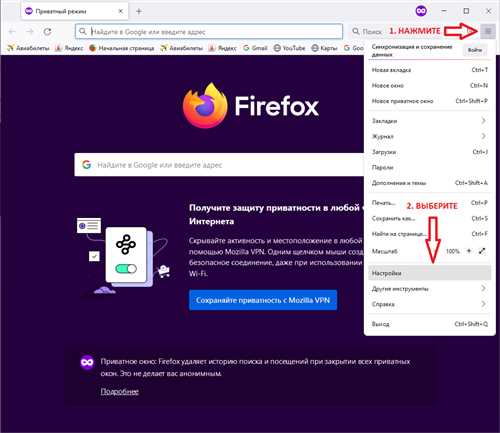Click the Google search field on page
This screenshot has height=433, width=500.
click(x=219, y=165)
